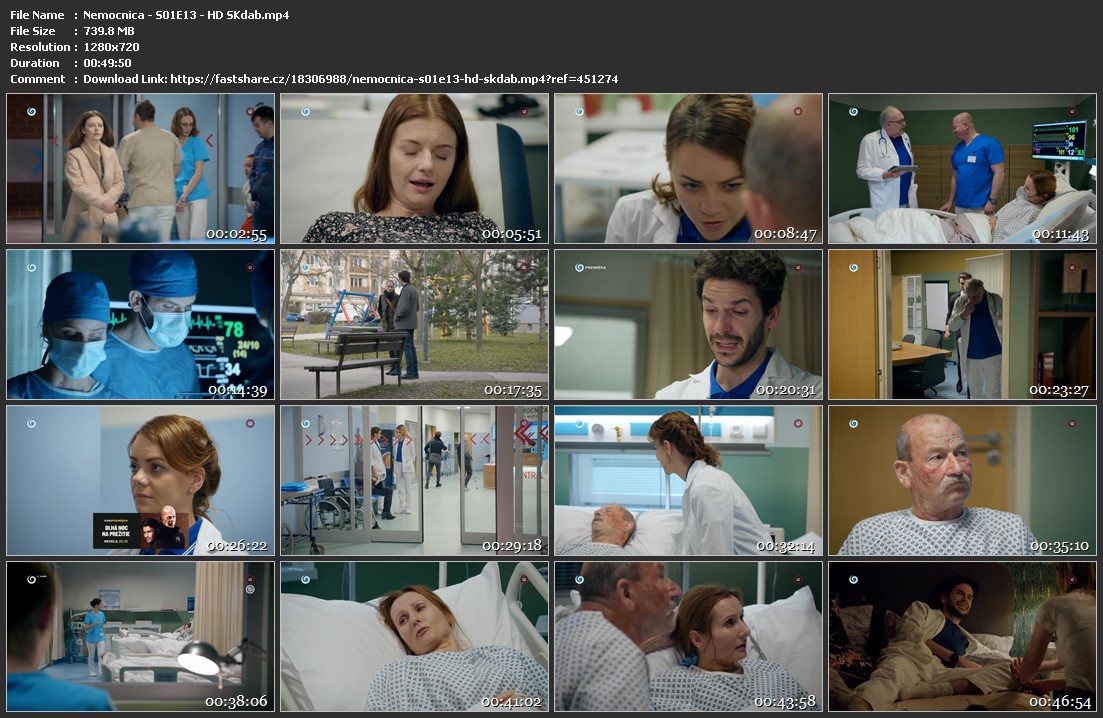The height and width of the screenshot is (718, 1103).
Task: Select the woman-in-bed thumbnail at 00:41:02
Action: click(x=414, y=636)
